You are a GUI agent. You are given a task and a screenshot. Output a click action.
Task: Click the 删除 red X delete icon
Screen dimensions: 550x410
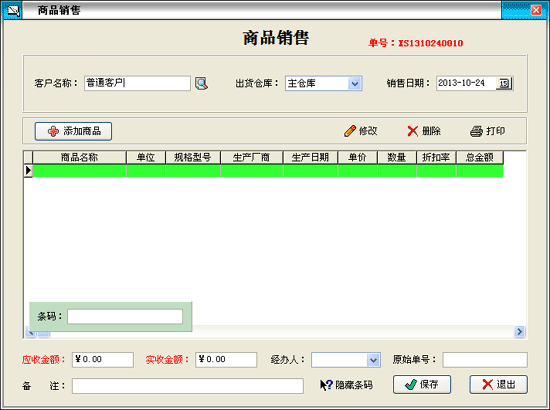click(x=412, y=131)
